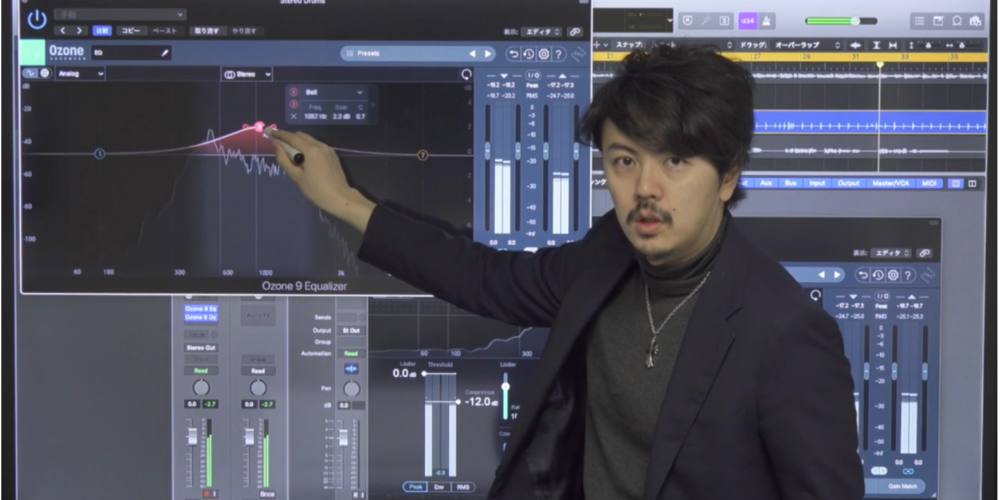Click the reset circular arrow in EQ
This screenshot has width=1000, height=500.
[466, 74]
